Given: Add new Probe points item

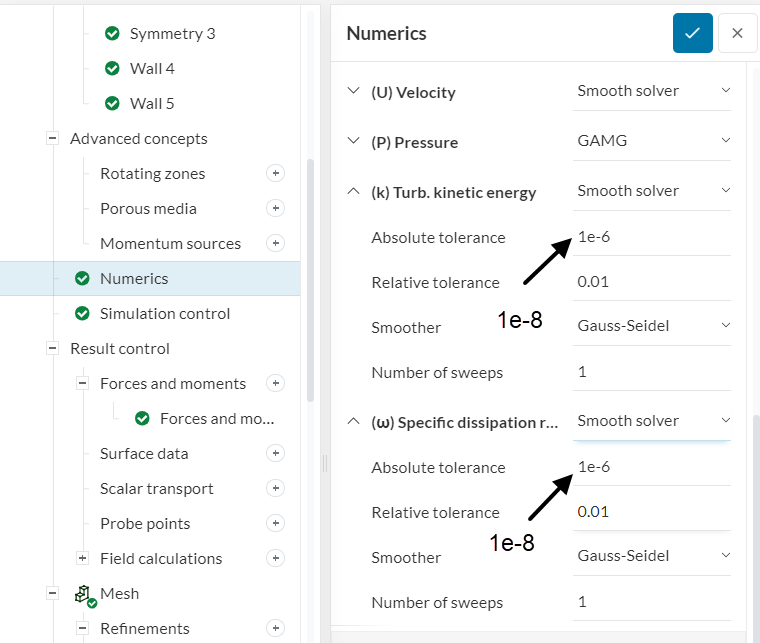Looking at the screenshot, I should [276, 523].
